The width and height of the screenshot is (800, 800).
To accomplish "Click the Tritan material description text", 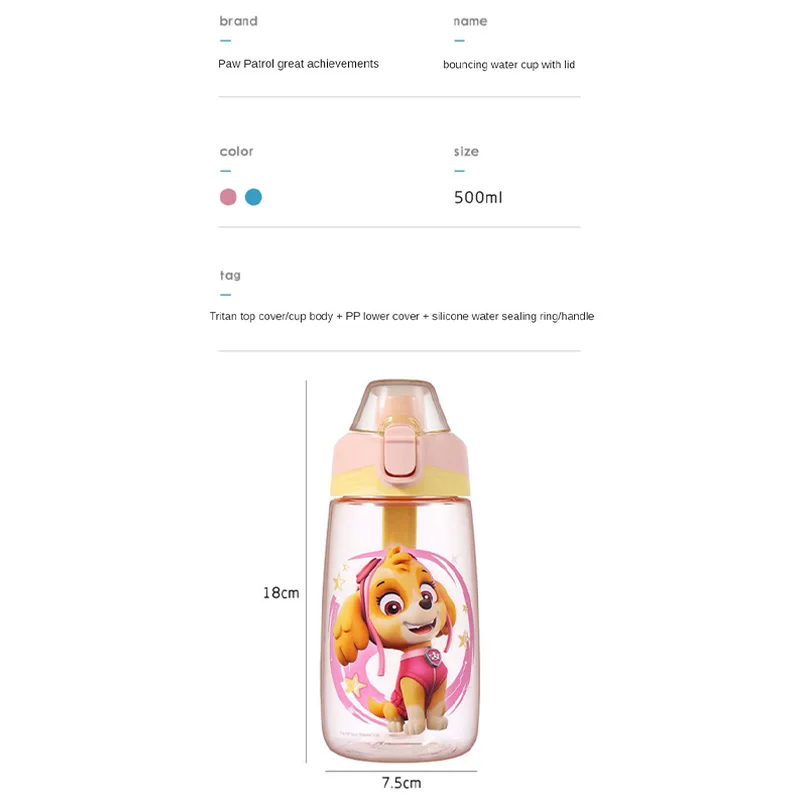I will coord(401,316).
